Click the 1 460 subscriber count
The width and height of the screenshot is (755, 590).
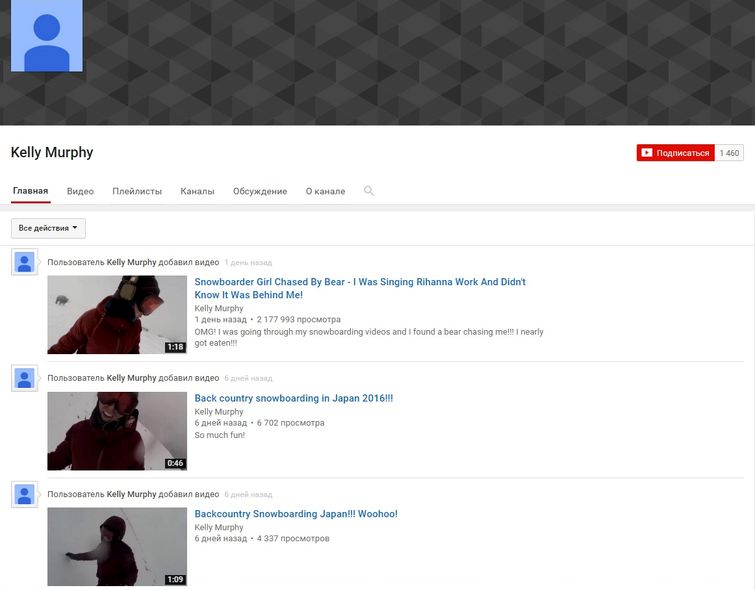pos(730,153)
